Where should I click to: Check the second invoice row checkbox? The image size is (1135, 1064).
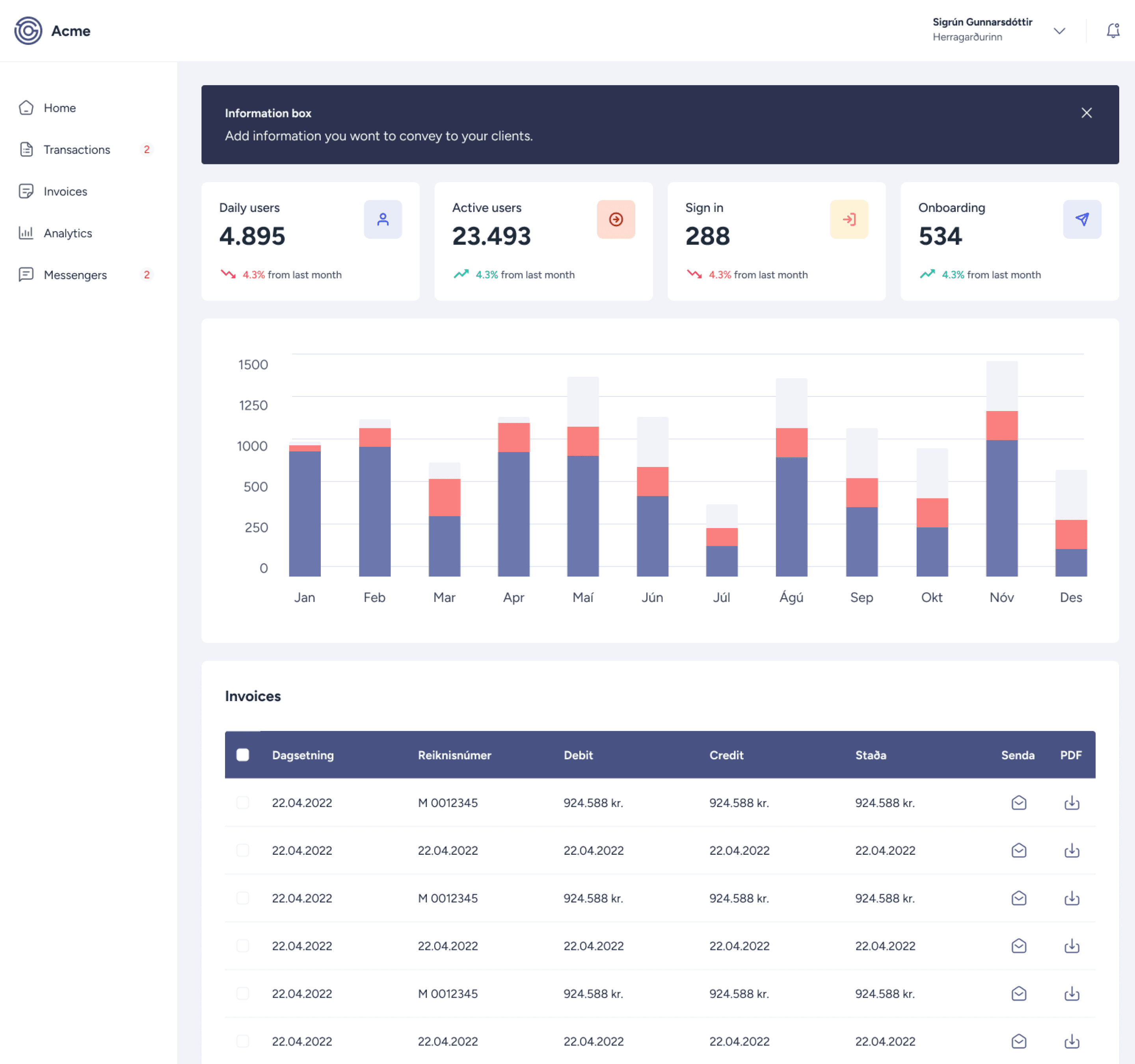(243, 850)
